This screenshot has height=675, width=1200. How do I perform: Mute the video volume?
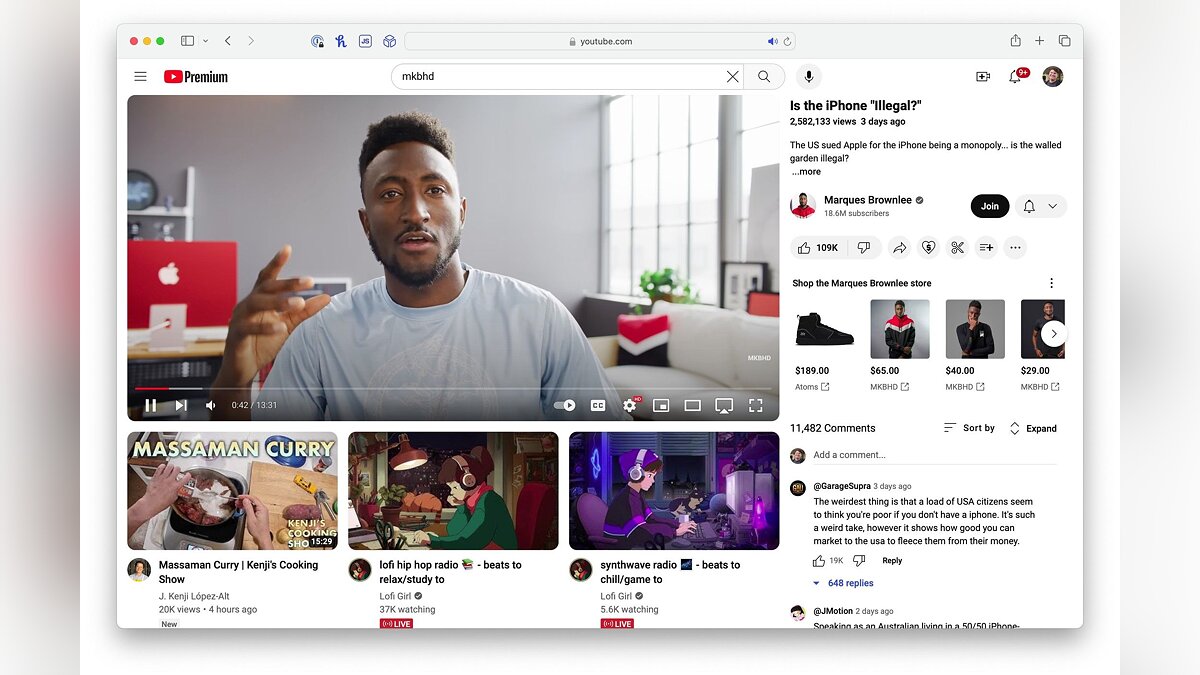(211, 405)
